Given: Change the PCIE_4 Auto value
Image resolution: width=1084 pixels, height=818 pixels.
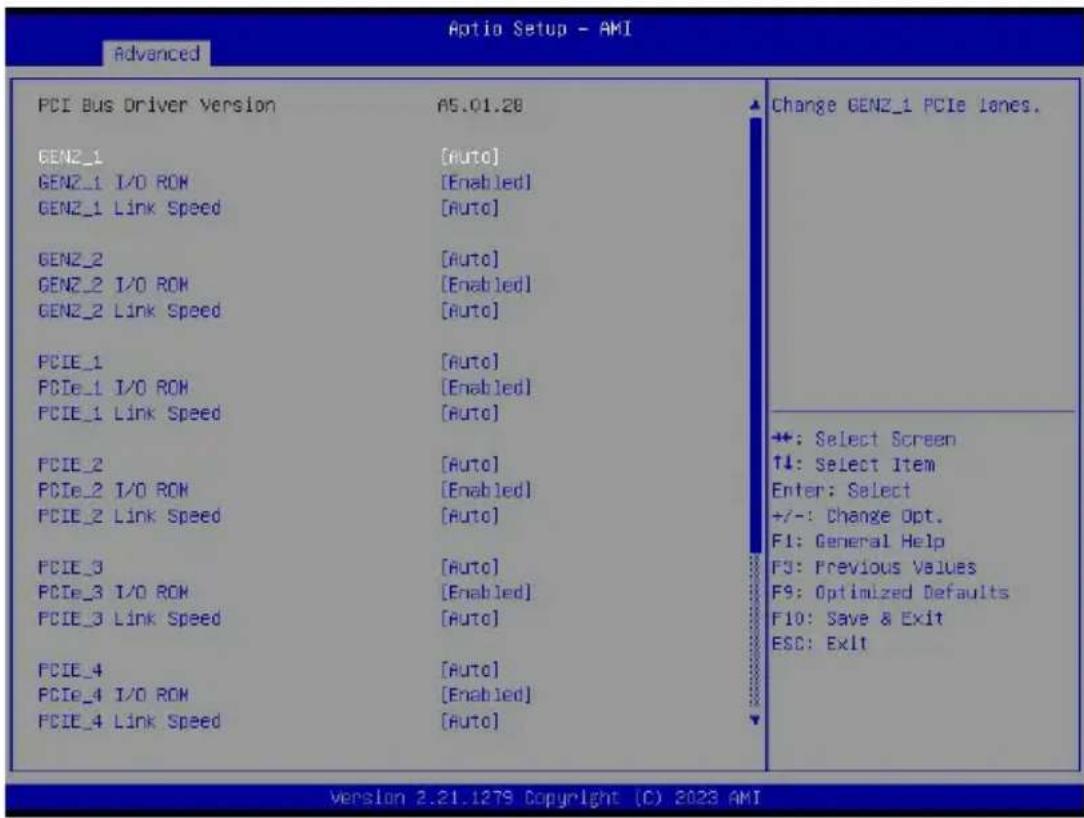Looking at the screenshot, I should tap(469, 669).
